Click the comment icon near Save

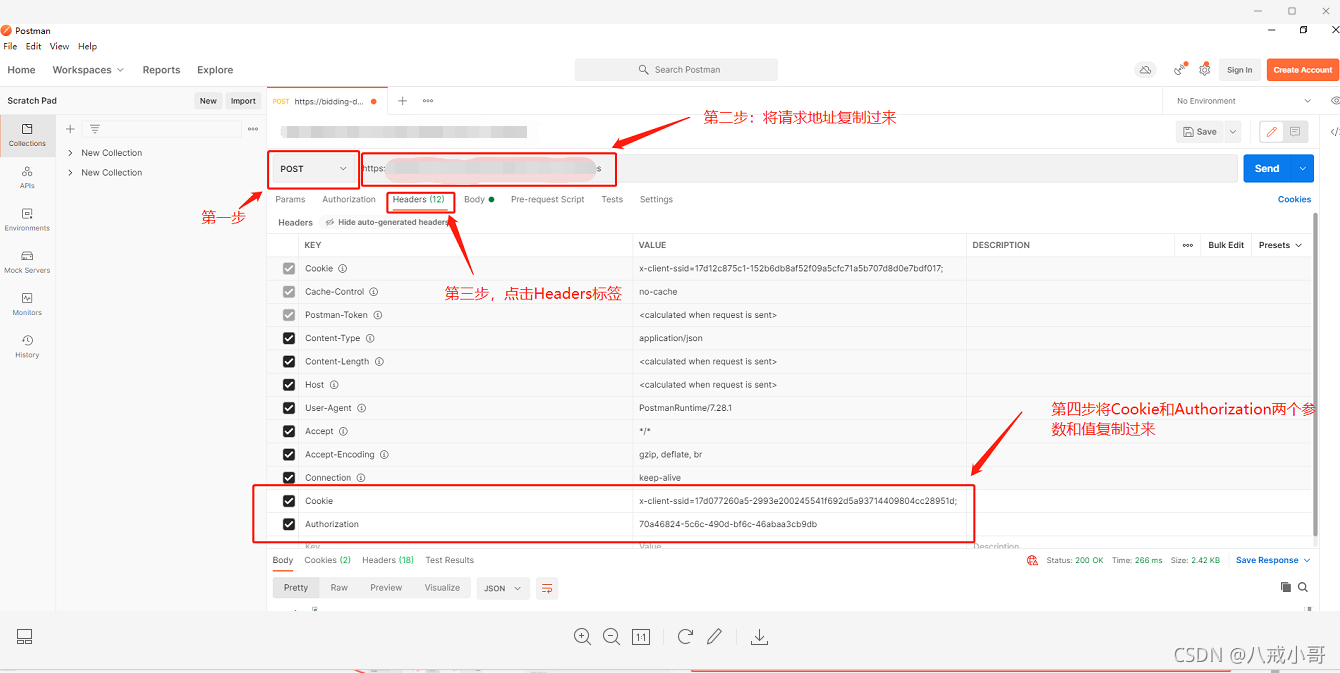[1295, 132]
